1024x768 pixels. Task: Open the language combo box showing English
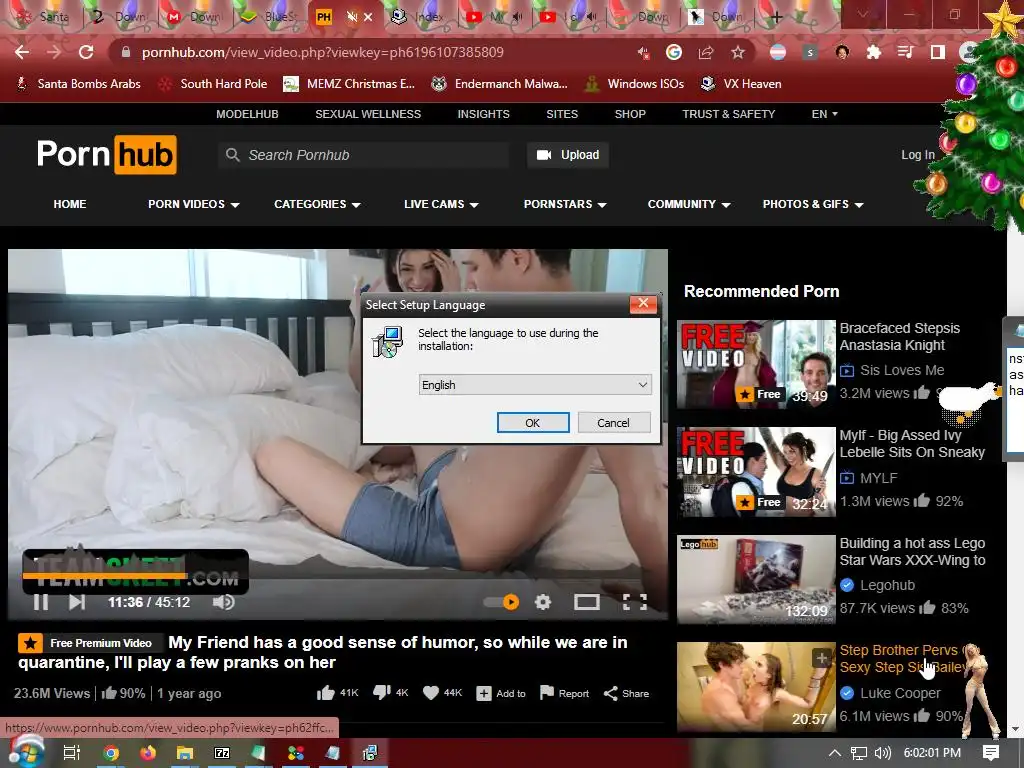click(535, 385)
